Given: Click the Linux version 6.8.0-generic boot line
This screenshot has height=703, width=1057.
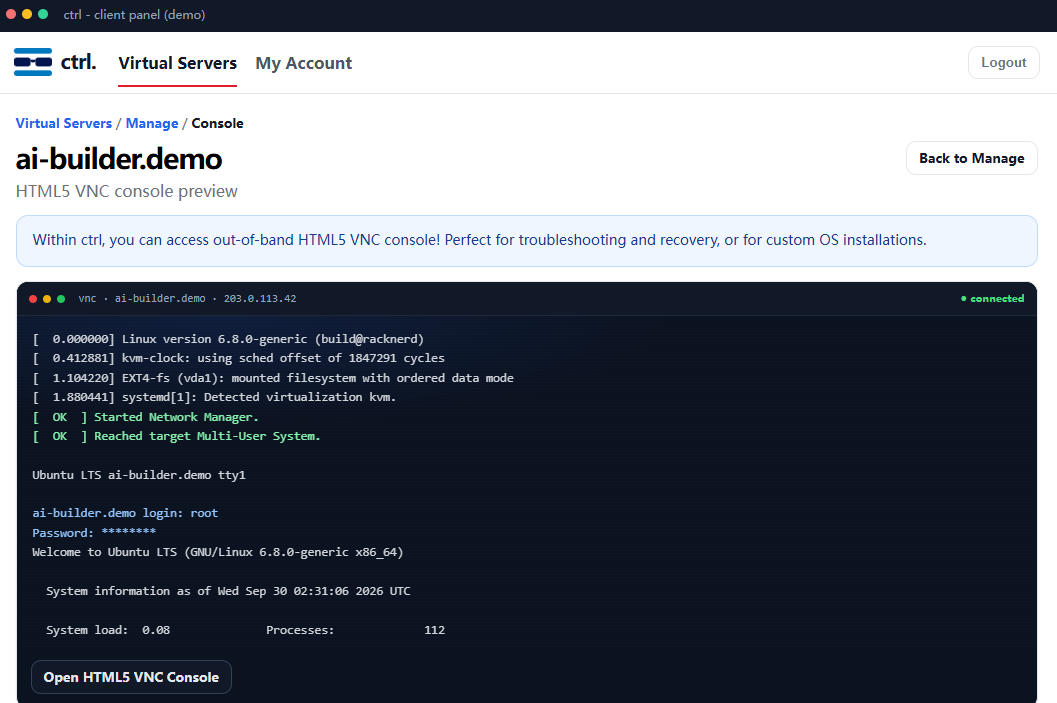Looking at the screenshot, I should tap(228, 339).
